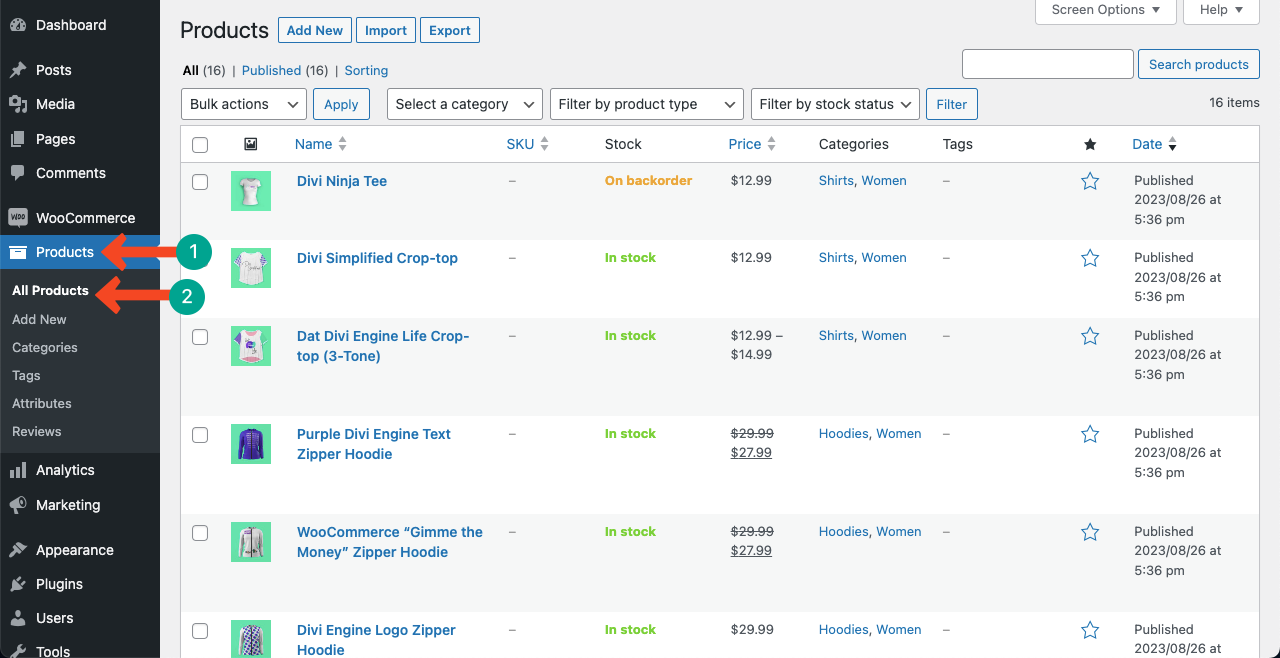Click the Export button
Image resolution: width=1280 pixels, height=658 pixels.
coord(450,30)
